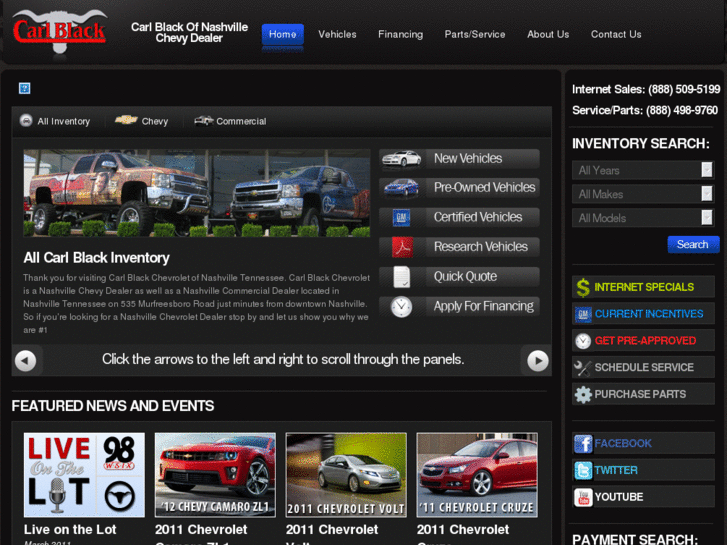Click the Facebook logo icon

point(583,444)
